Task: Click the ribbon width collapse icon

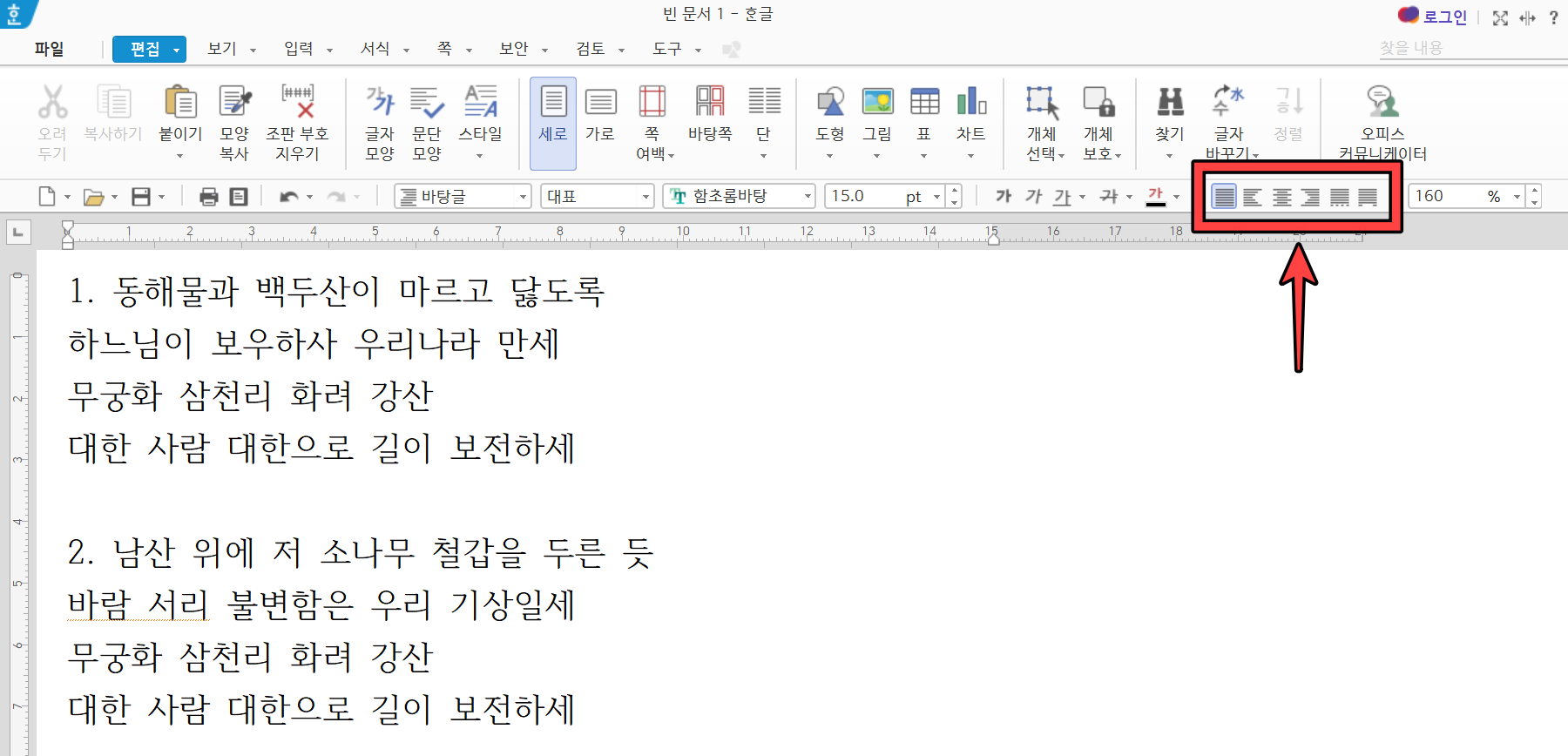Action: click(x=1527, y=17)
